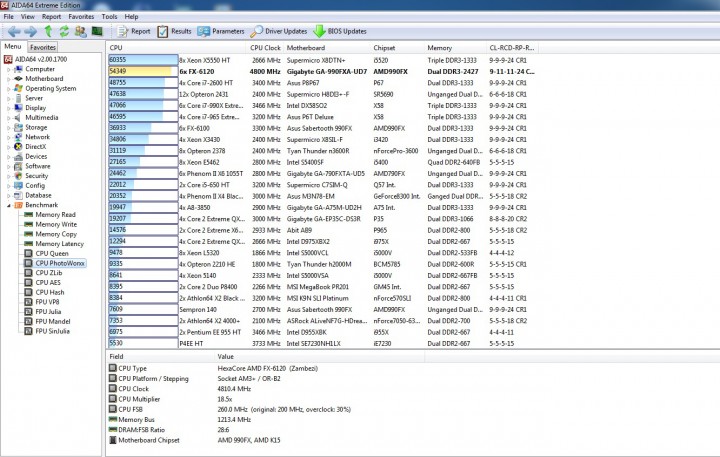This screenshot has height=457, width=720.
Task: Click the users toolbar icon
Action: [80, 31]
